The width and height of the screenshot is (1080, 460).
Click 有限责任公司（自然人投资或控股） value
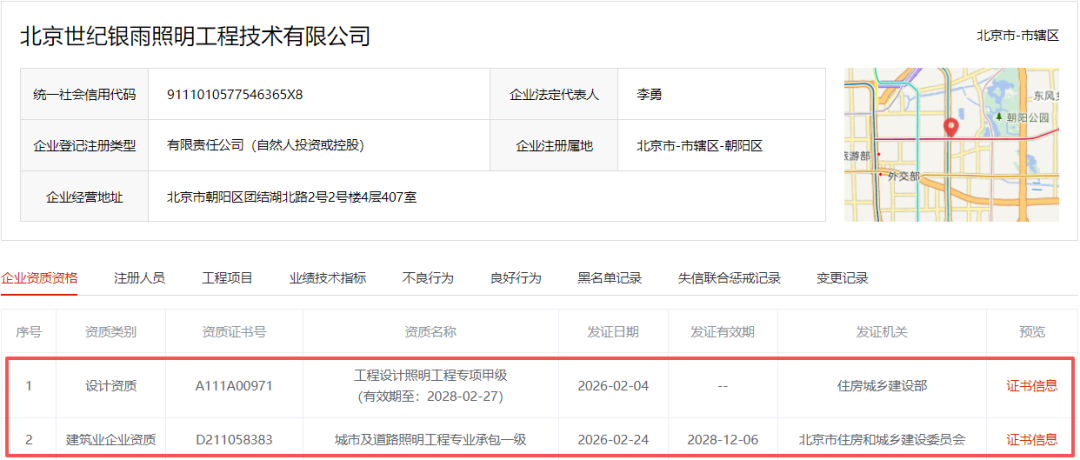[265, 145]
